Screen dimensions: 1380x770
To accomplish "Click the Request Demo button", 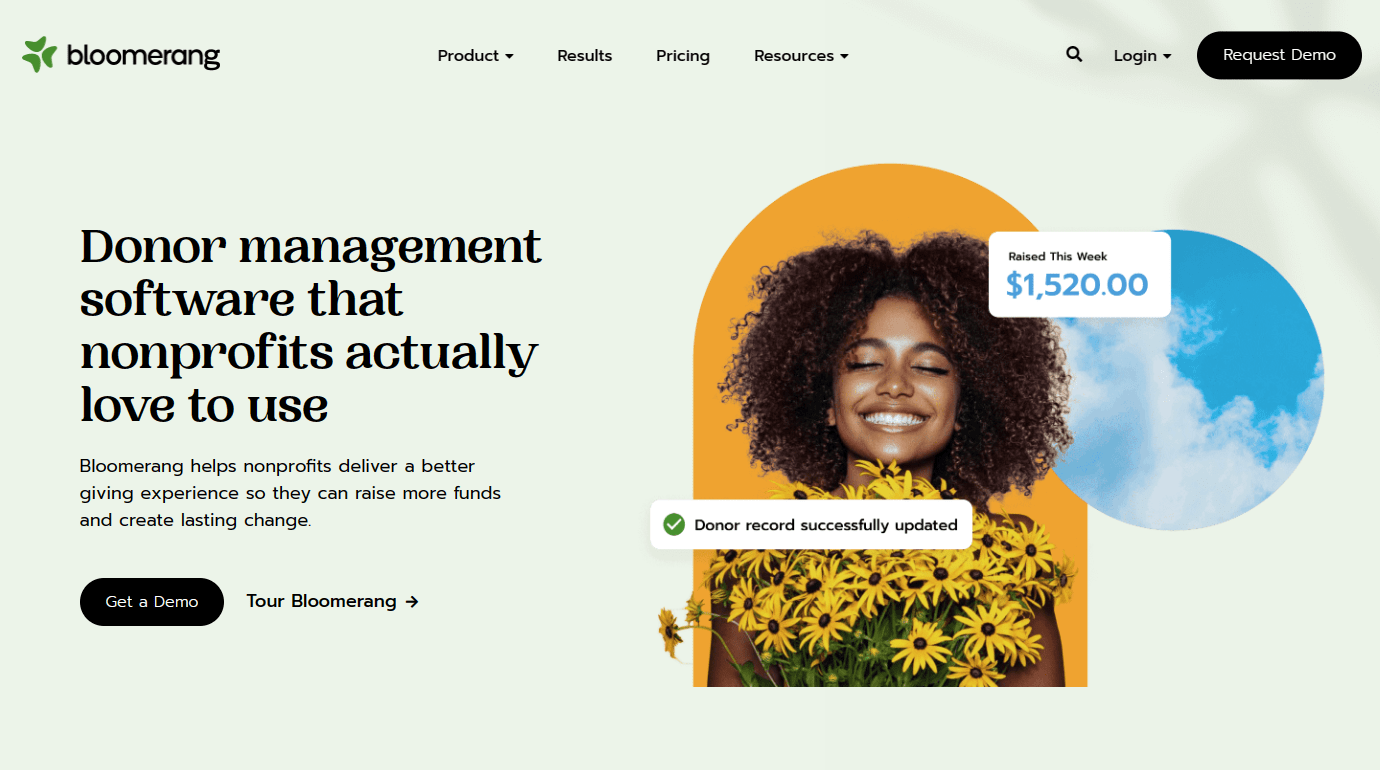I will (1279, 55).
